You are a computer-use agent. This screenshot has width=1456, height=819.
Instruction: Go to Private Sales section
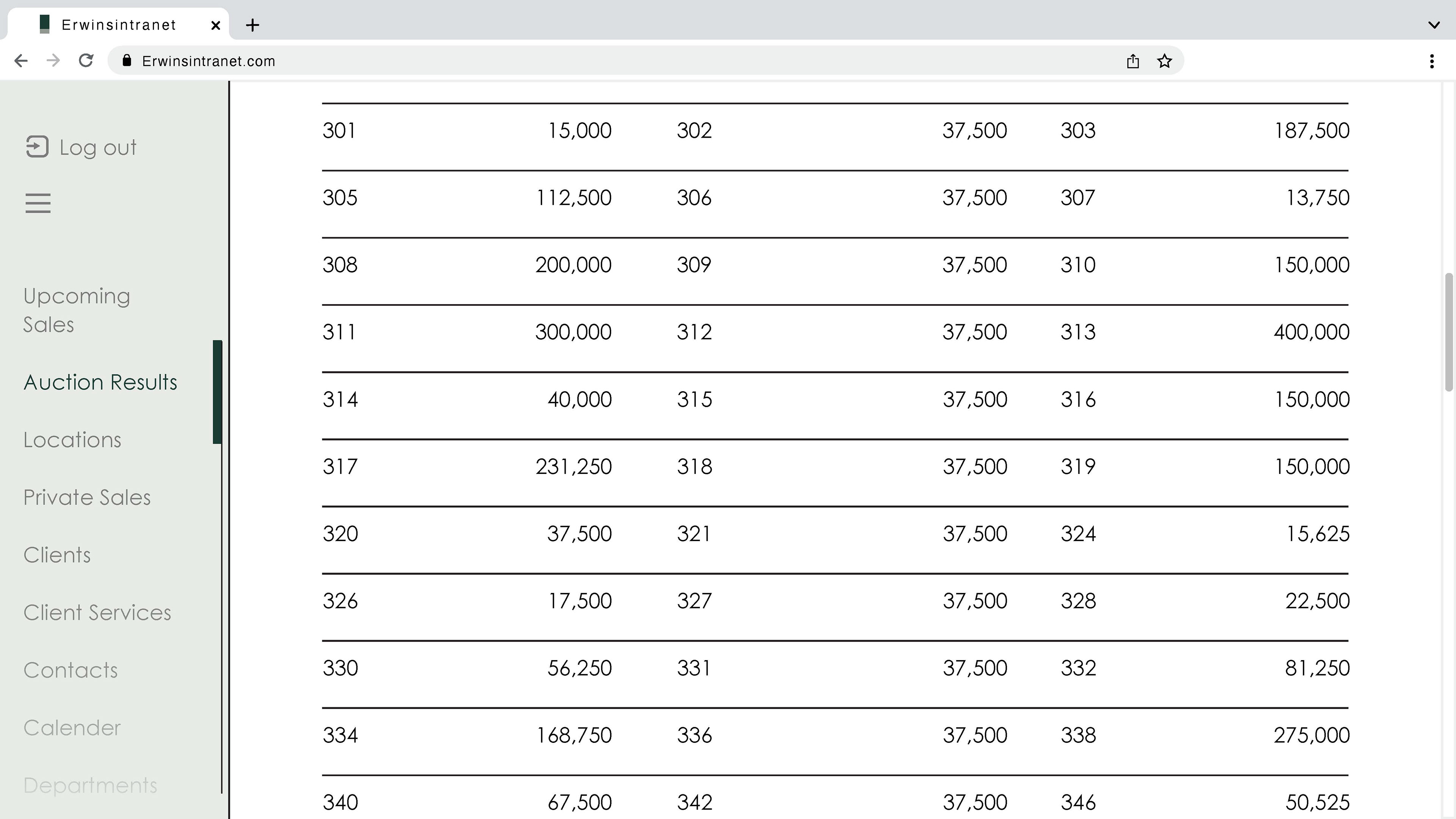pyautogui.click(x=87, y=498)
